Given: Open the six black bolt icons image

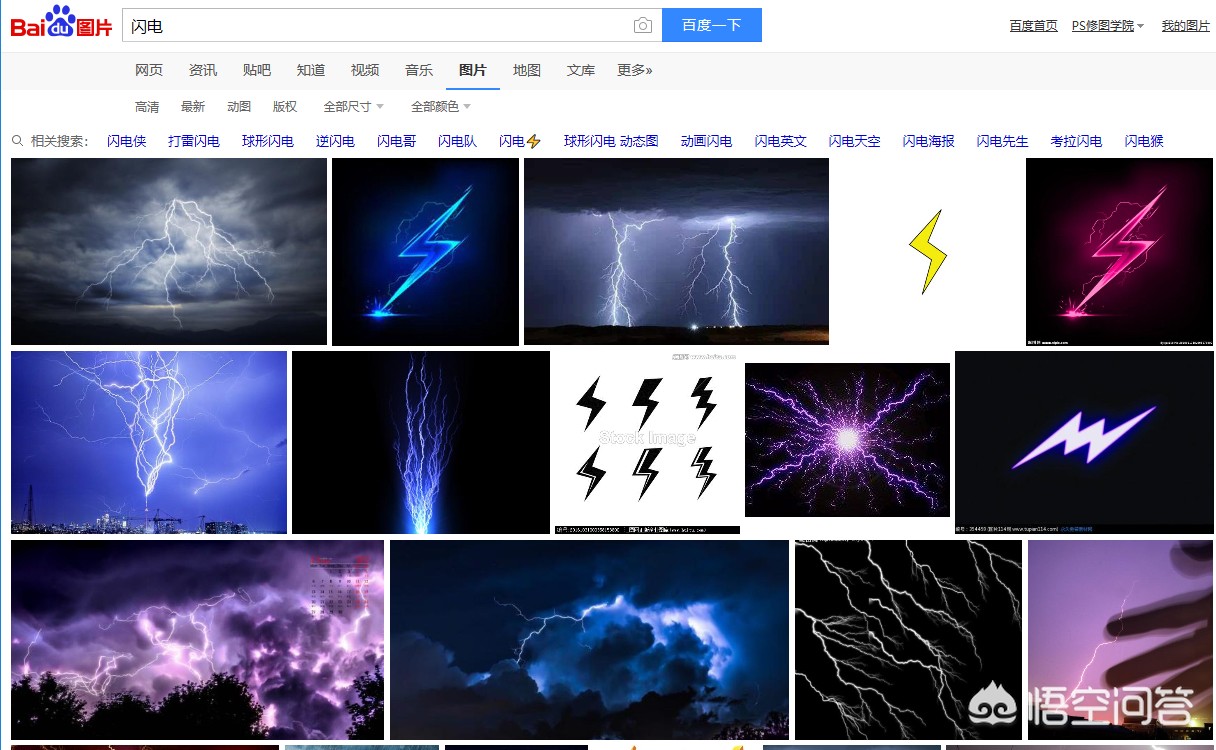Looking at the screenshot, I should [647, 442].
